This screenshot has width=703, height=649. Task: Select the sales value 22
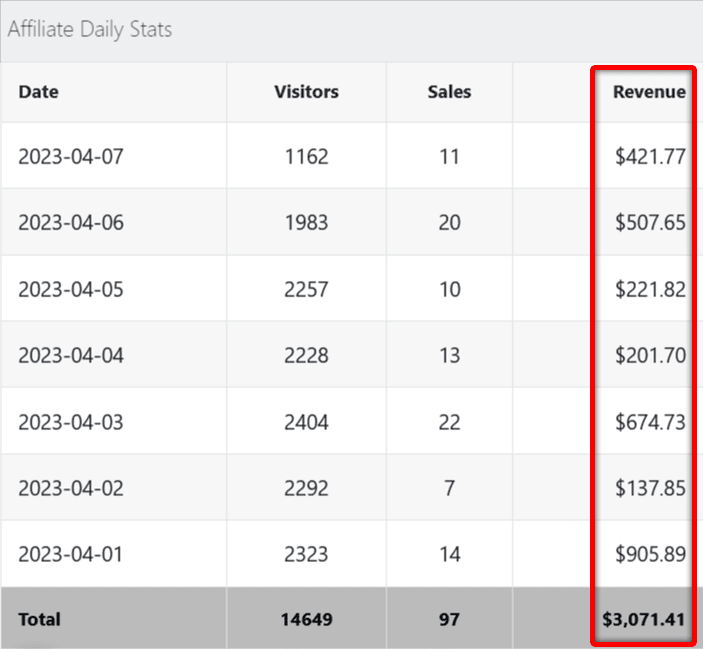[x=449, y=422]
